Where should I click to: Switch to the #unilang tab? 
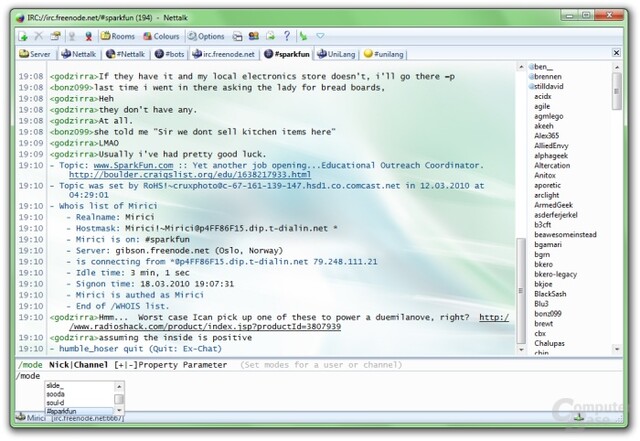click(x=384, y=54)
